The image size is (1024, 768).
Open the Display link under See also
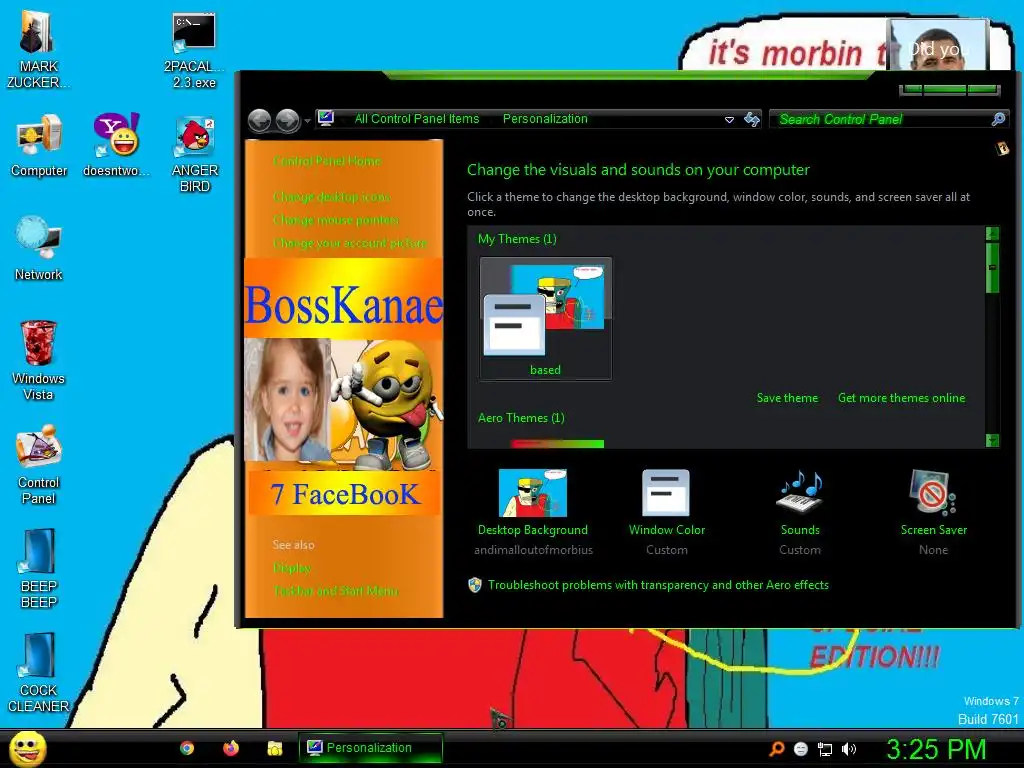click(x=291, y=568)
